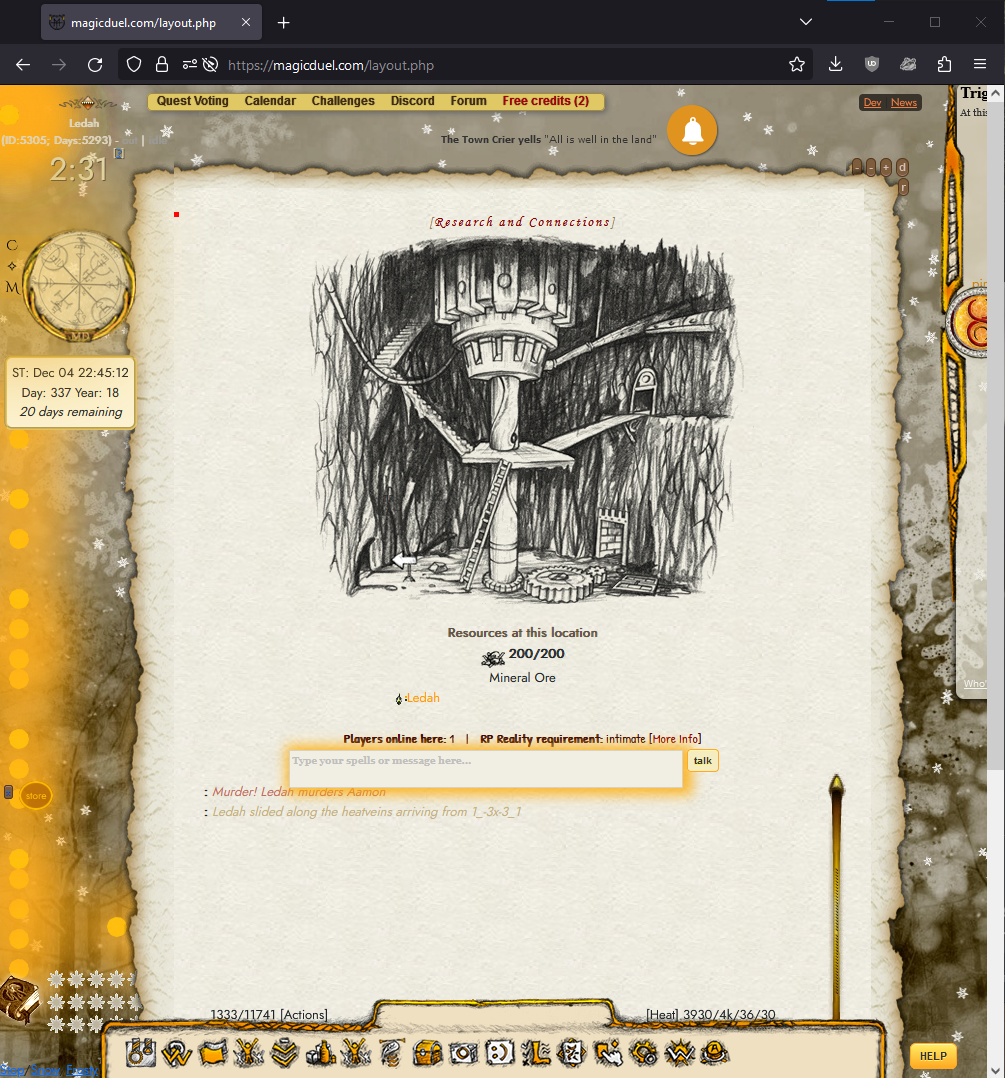
Task: Open the Challenges menu item
Action: point(343,101)
